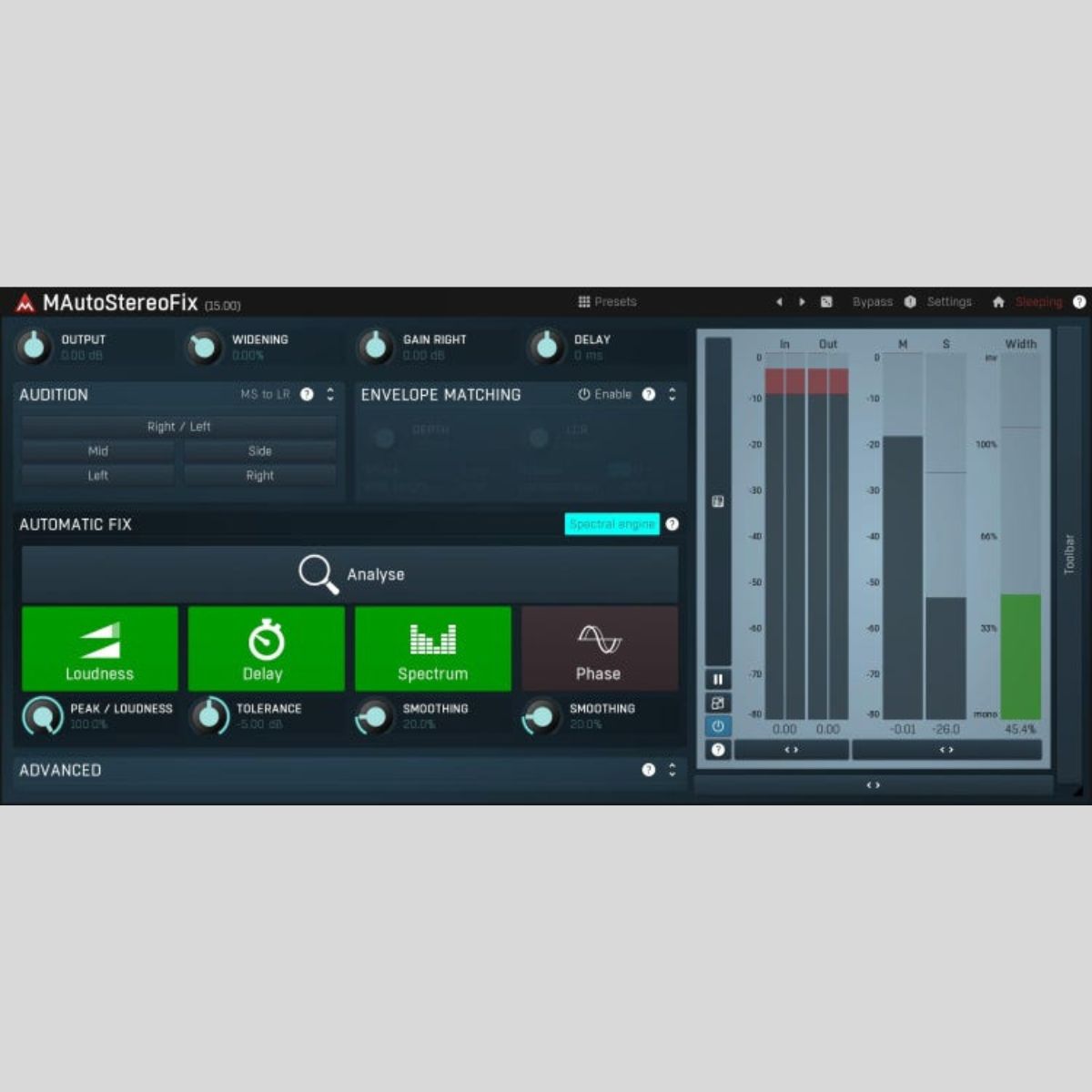Open the Presets grid icon
This screenshot has width=1092, height=1092.
coord(584,301)
